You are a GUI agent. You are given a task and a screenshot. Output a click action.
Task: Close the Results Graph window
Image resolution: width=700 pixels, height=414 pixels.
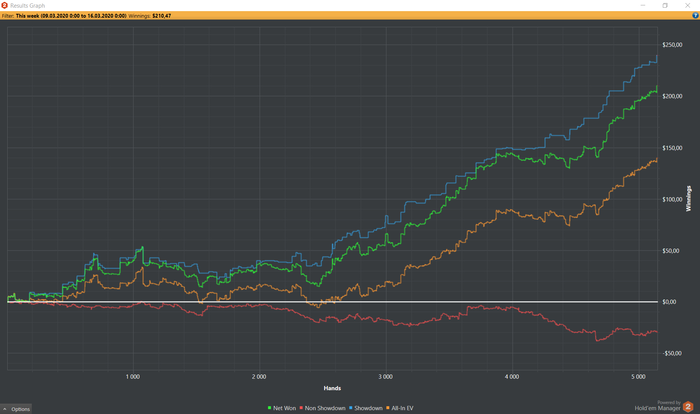click(x=688, y=5)
